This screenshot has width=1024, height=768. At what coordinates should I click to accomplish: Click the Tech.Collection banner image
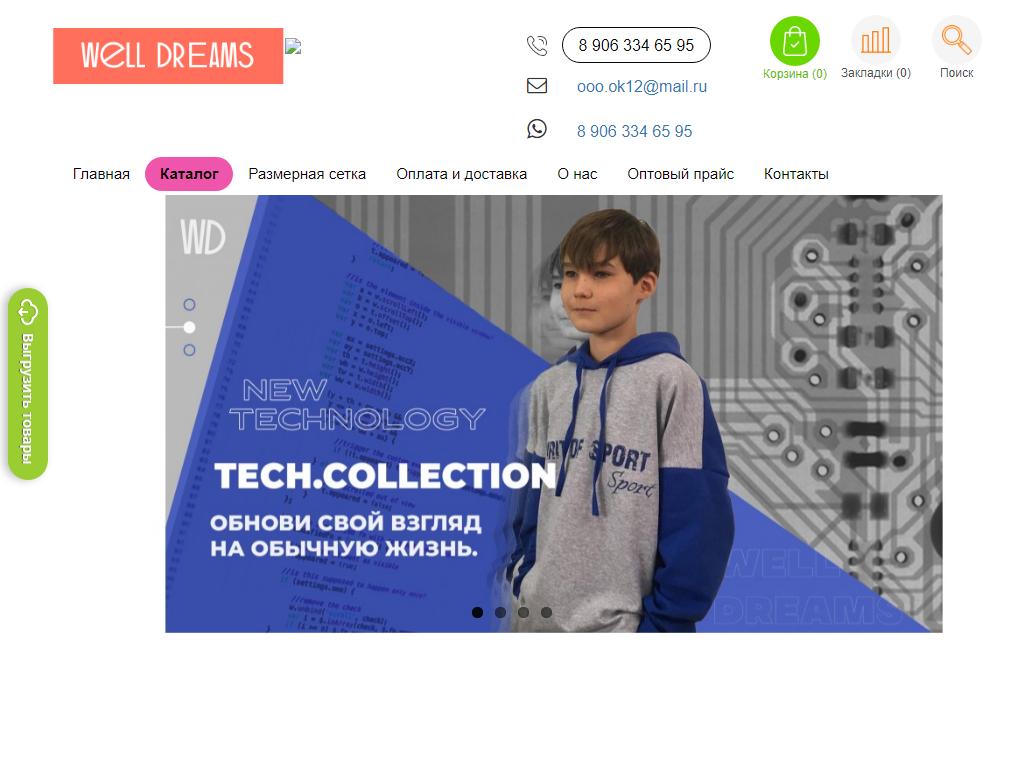[554, 413]
